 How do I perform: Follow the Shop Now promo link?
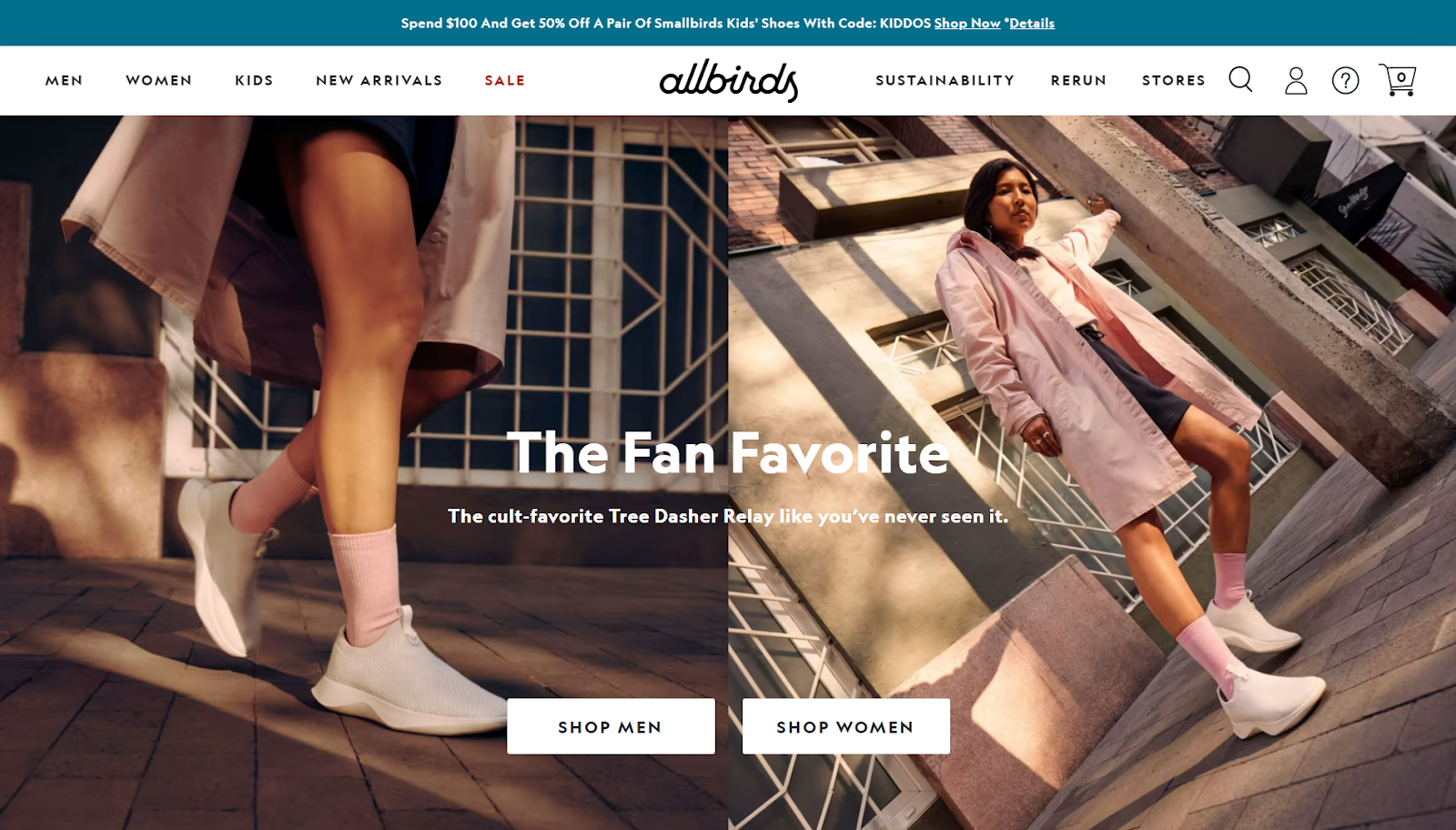tap(966, 23)
